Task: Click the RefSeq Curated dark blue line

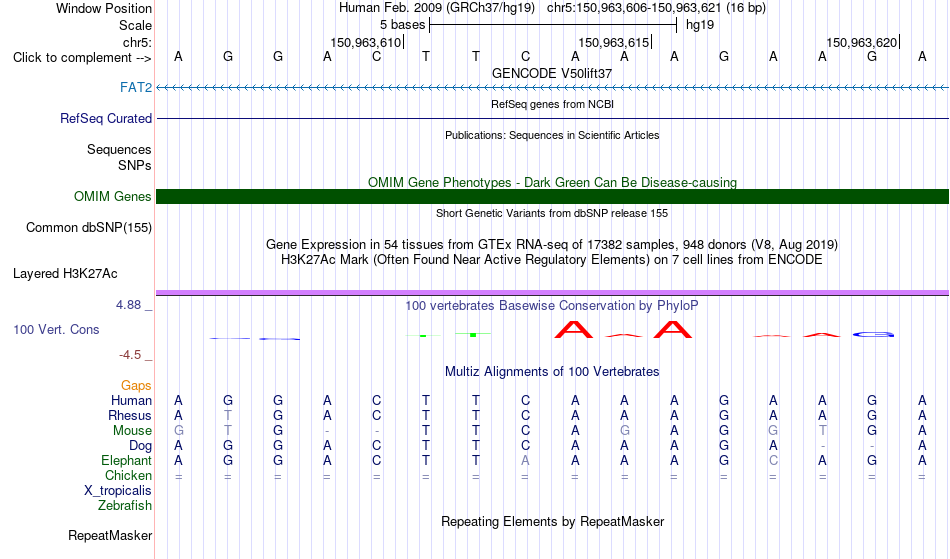Action: pos(552,119)
